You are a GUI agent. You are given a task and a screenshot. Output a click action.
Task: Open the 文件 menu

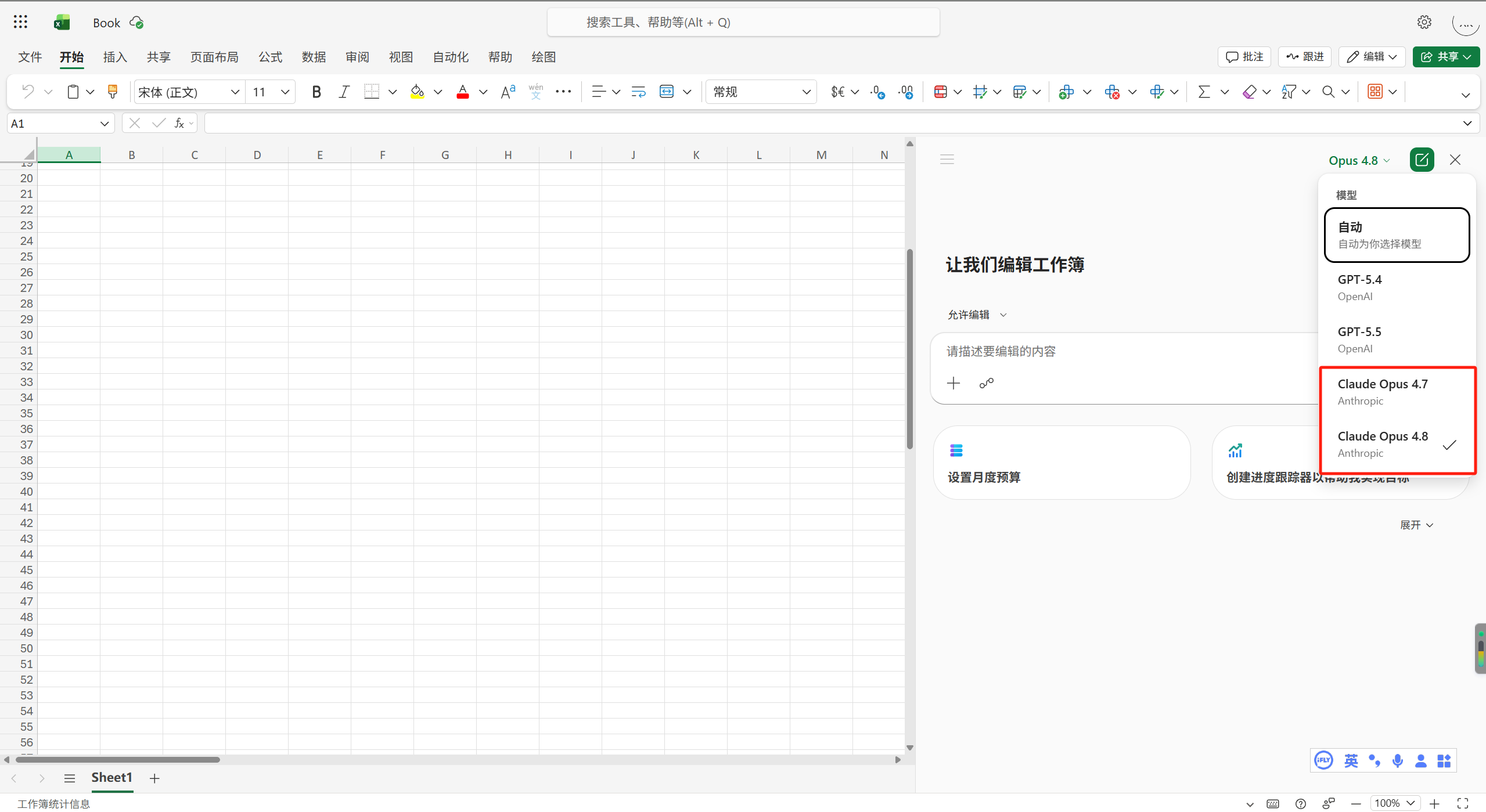pyautogui.click(x=30, y=57)
